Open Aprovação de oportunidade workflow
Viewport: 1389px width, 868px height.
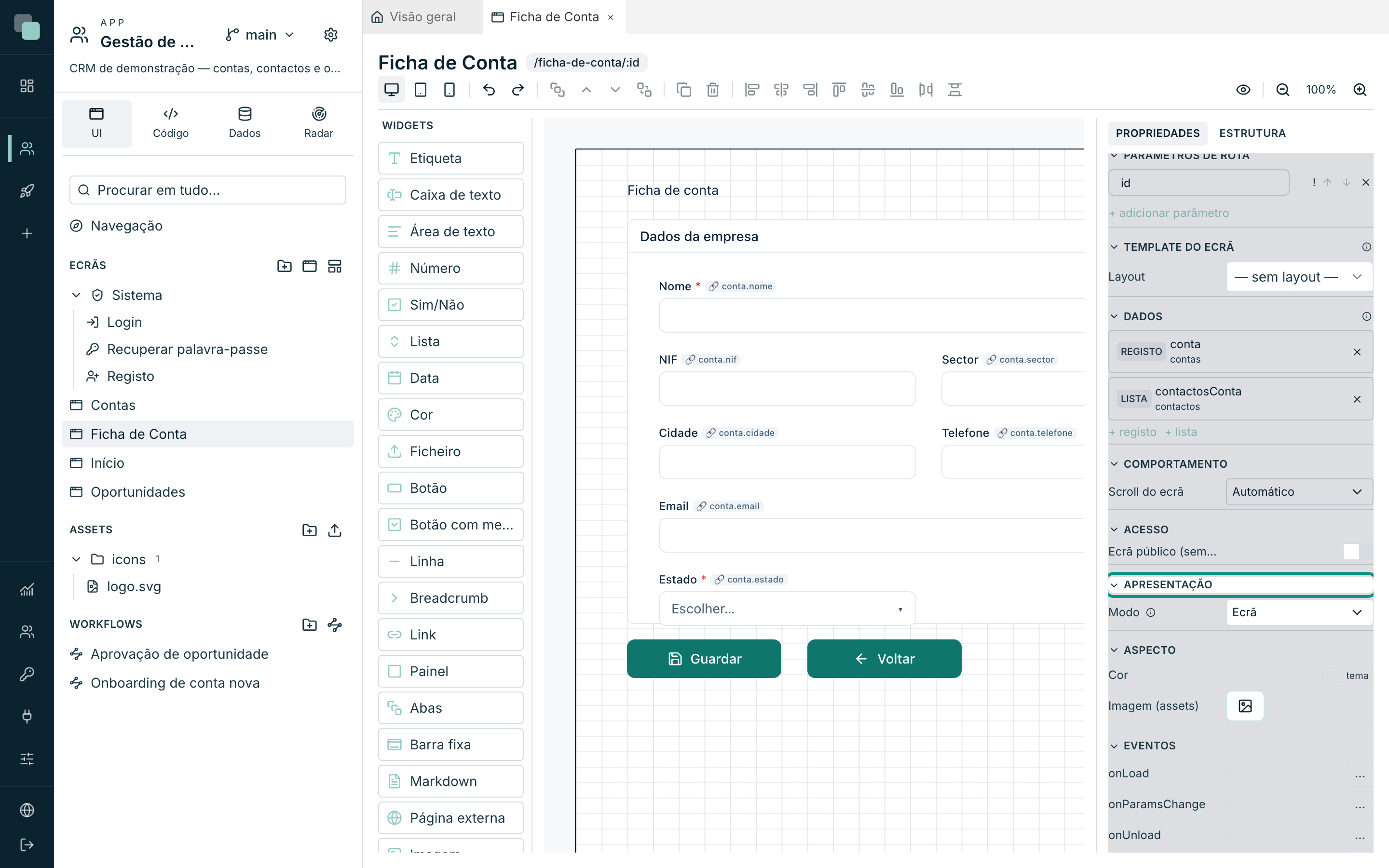click(179, 654)
